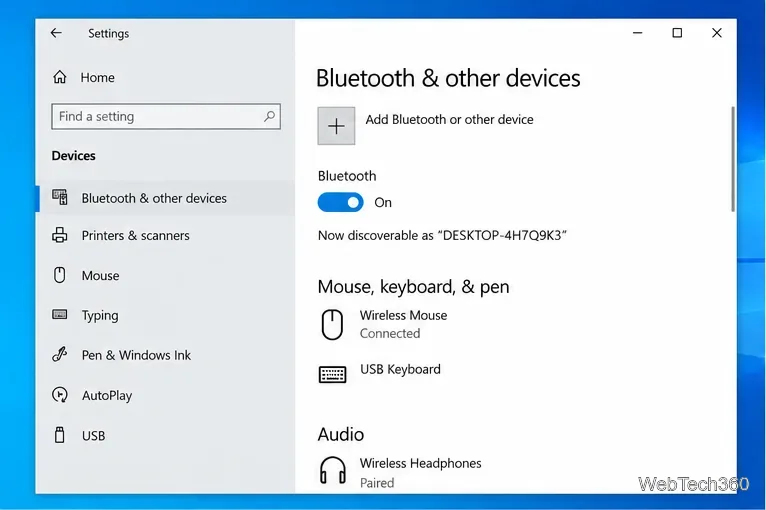Open AutoPlay settings

click(x=165, y=395)
